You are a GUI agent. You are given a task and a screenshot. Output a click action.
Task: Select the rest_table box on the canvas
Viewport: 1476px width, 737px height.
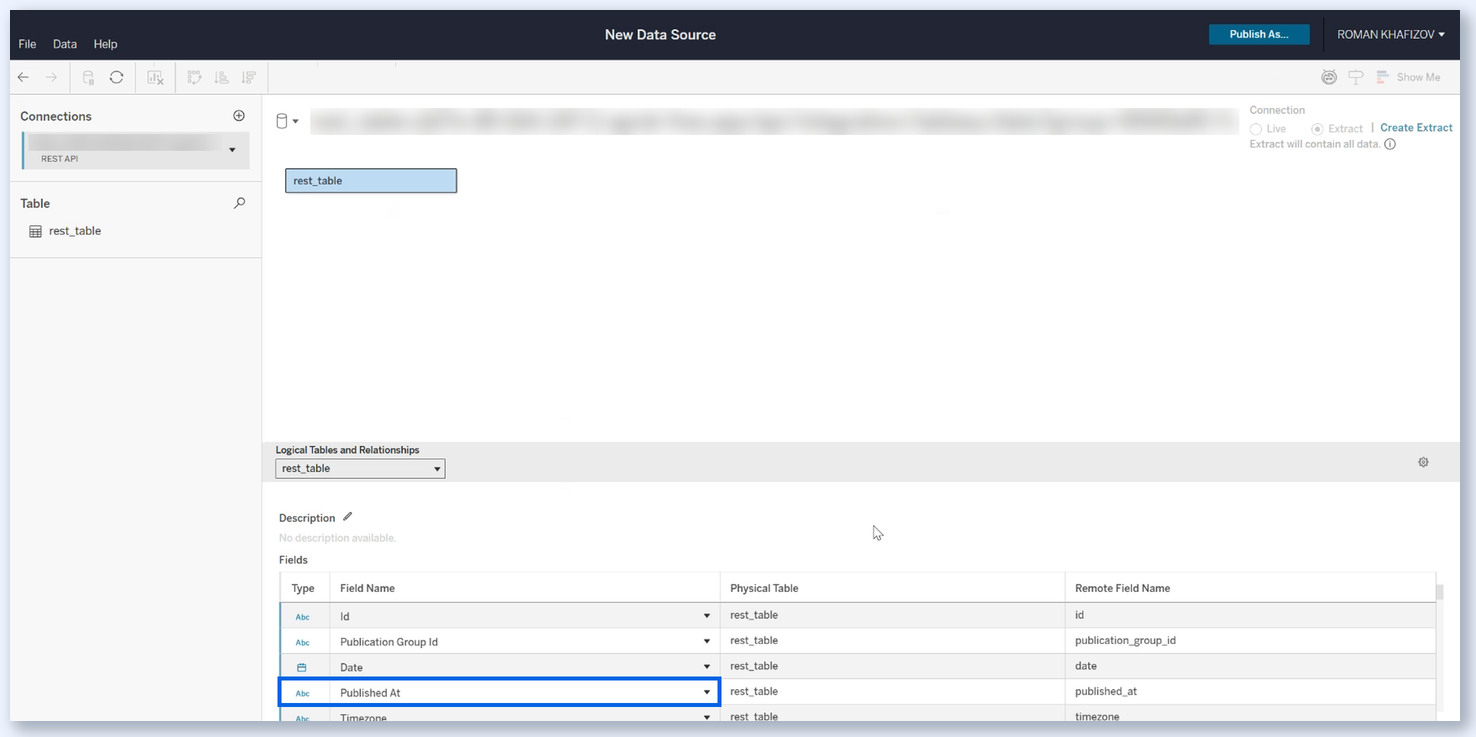click(371, 181)
